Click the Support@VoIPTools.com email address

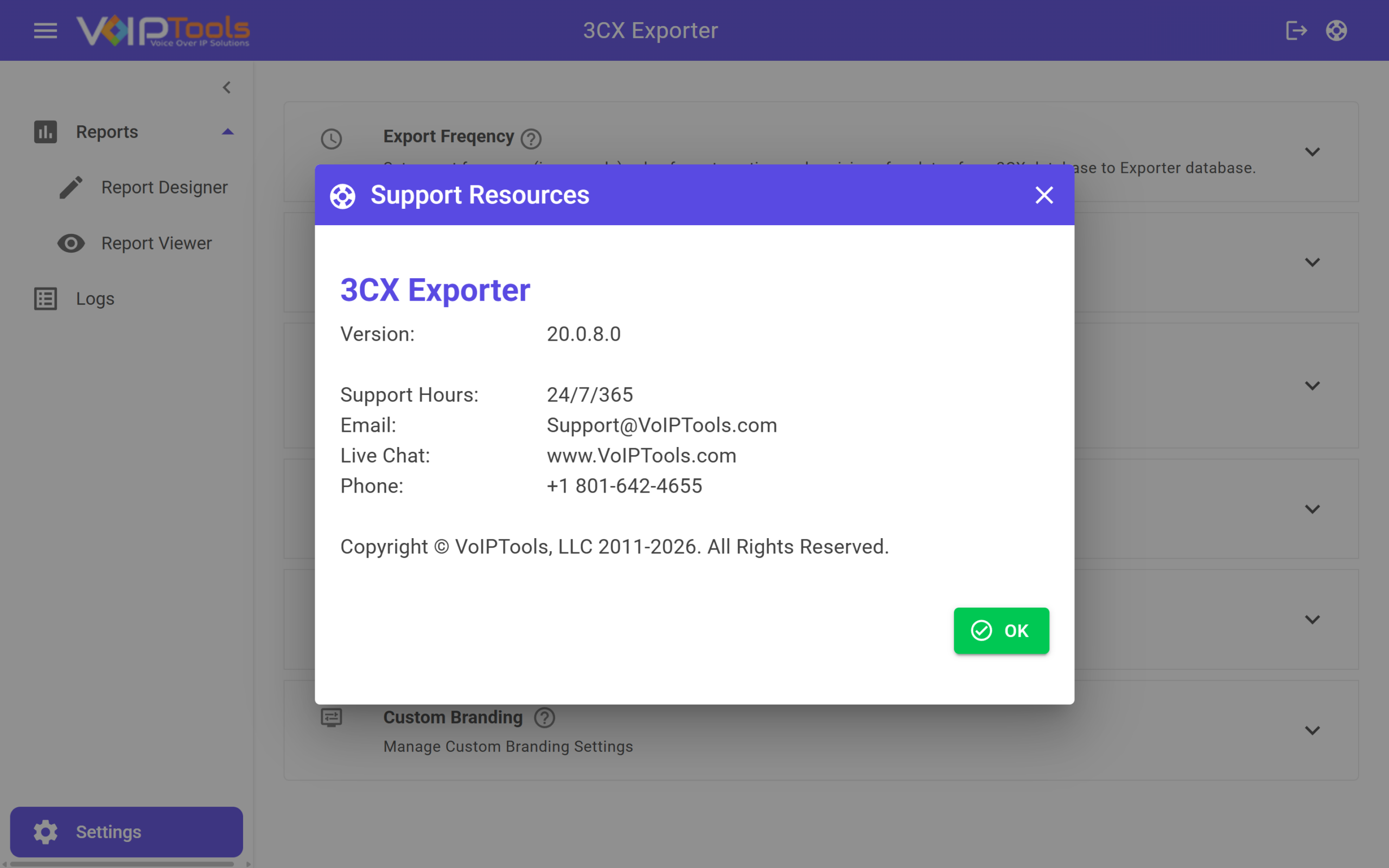(662, 425)
